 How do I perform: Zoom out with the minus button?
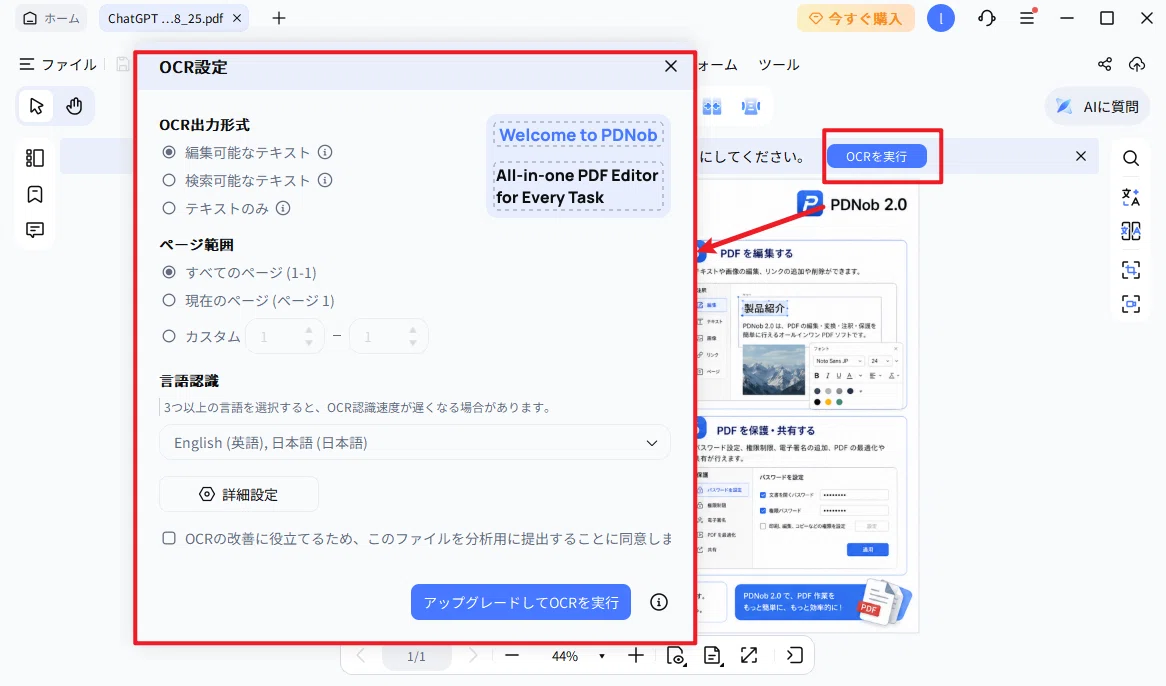512,656
